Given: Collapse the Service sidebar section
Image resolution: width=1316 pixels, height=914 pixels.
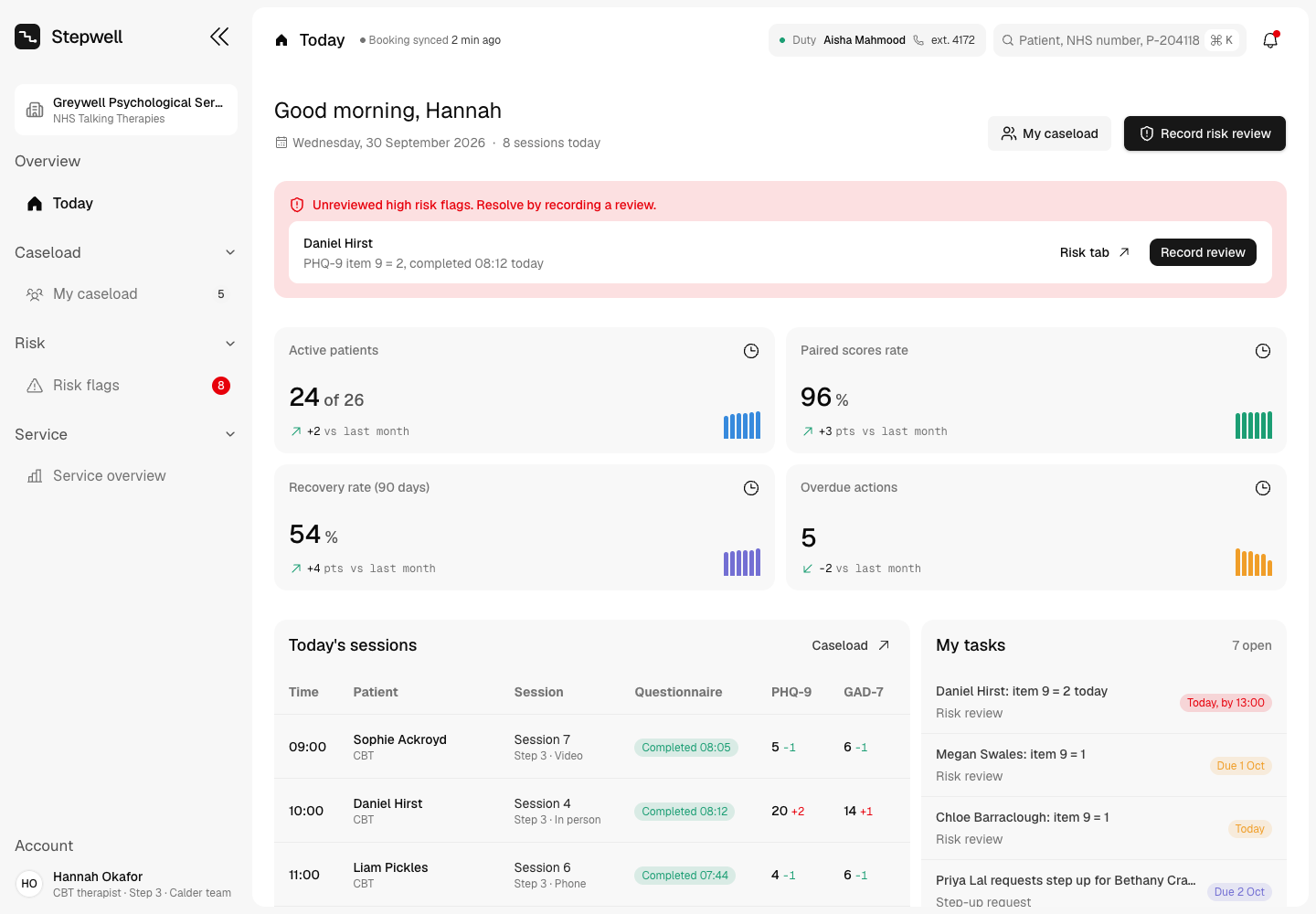Looking at the screenshot, I should click(230, 434).
